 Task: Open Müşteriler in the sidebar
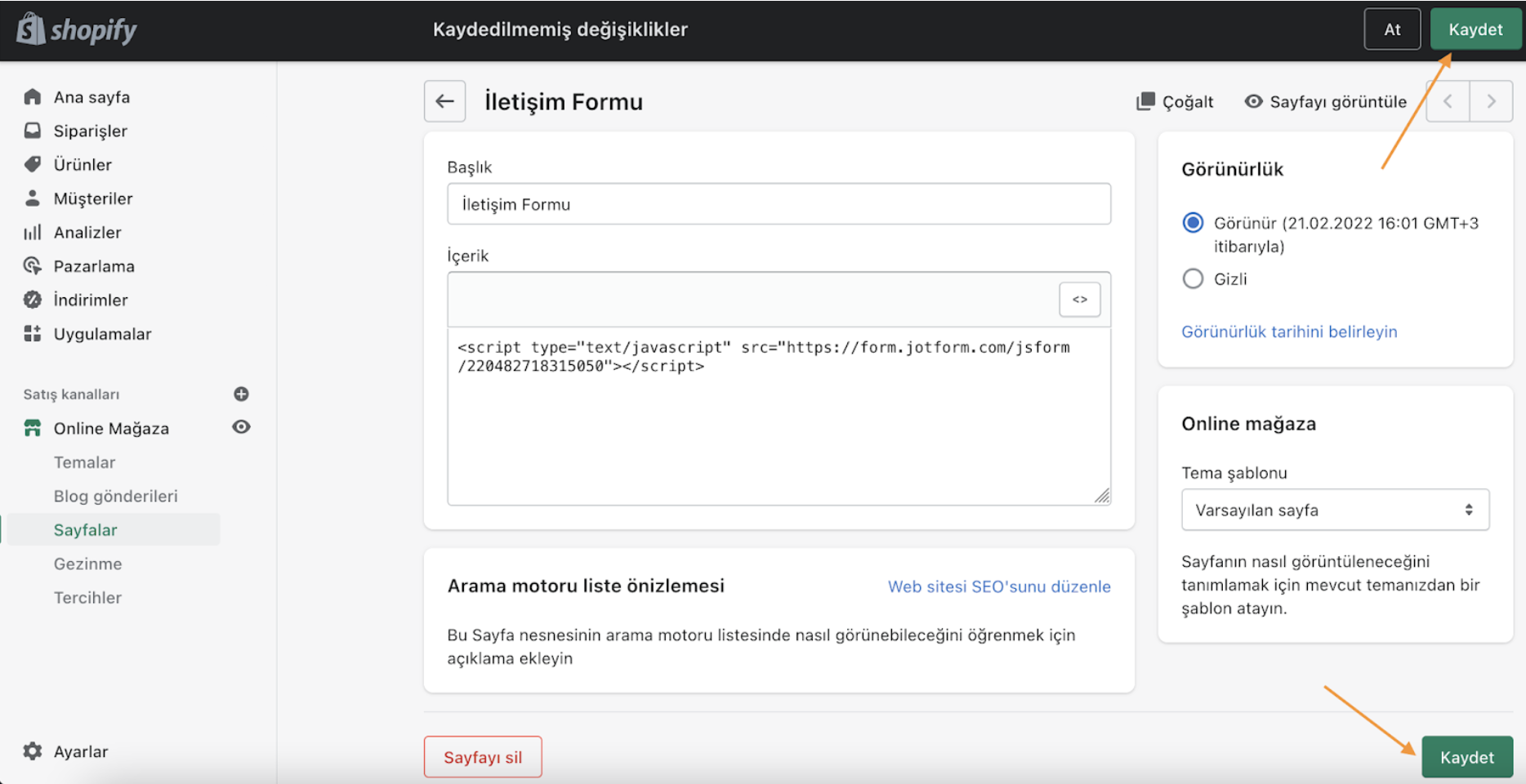[x=93, y=198]
